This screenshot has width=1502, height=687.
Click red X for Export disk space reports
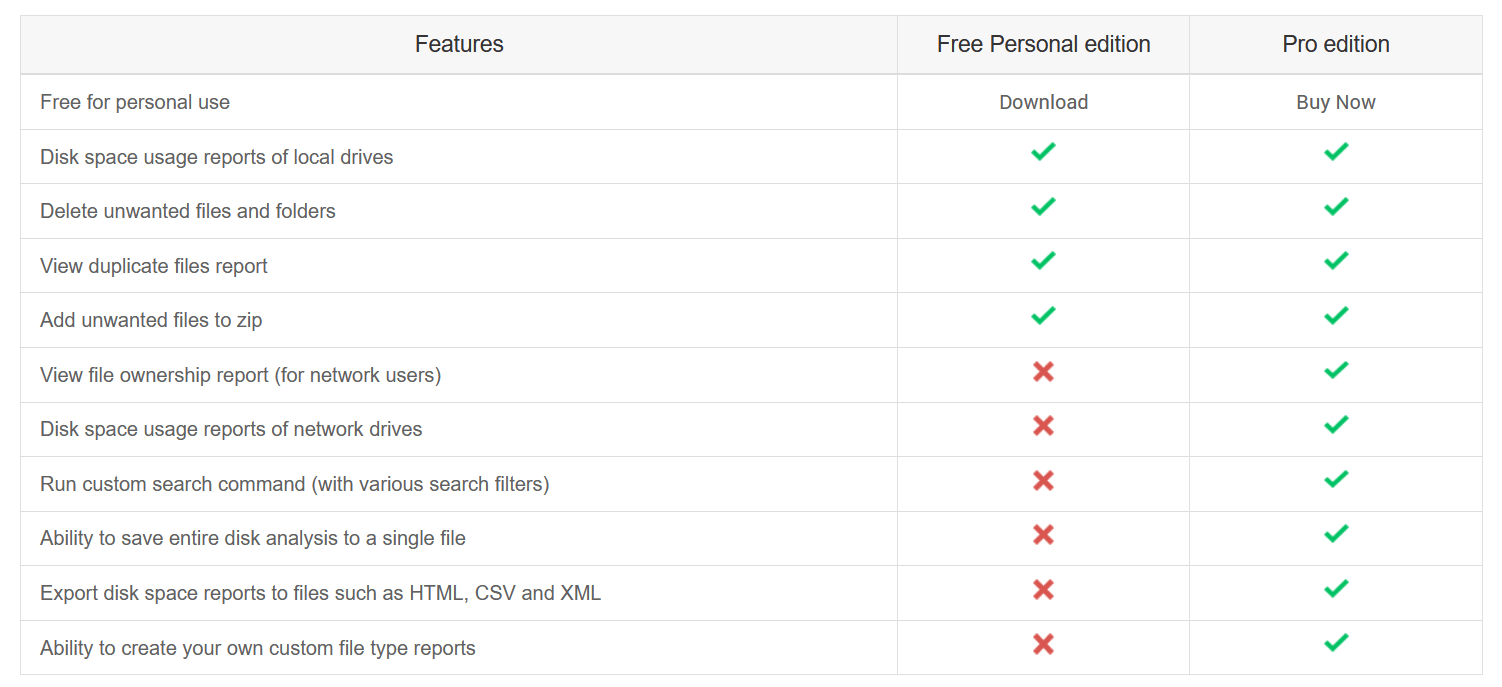click(x=1043, y=590)
